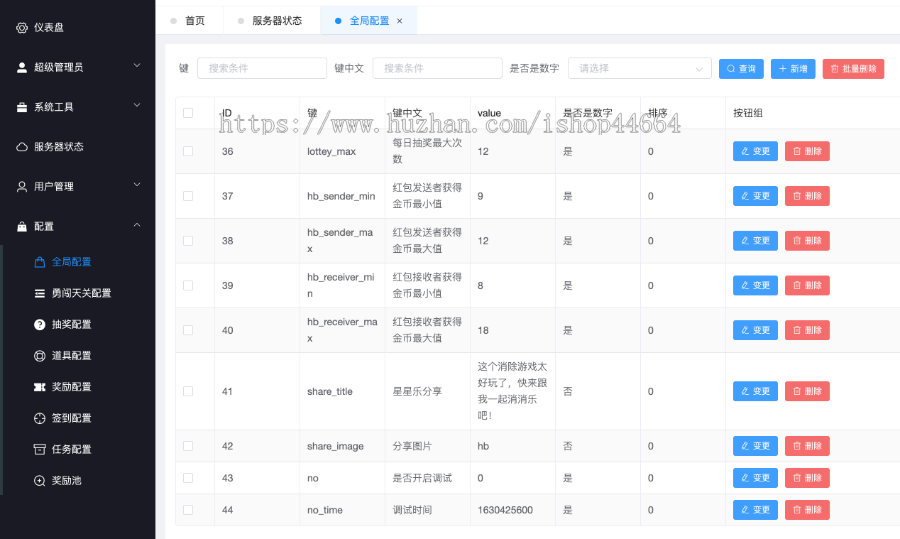This screenshot has width=900, height=539.
Task: Open 道具配置 in the sidebar
Action: 72,355
